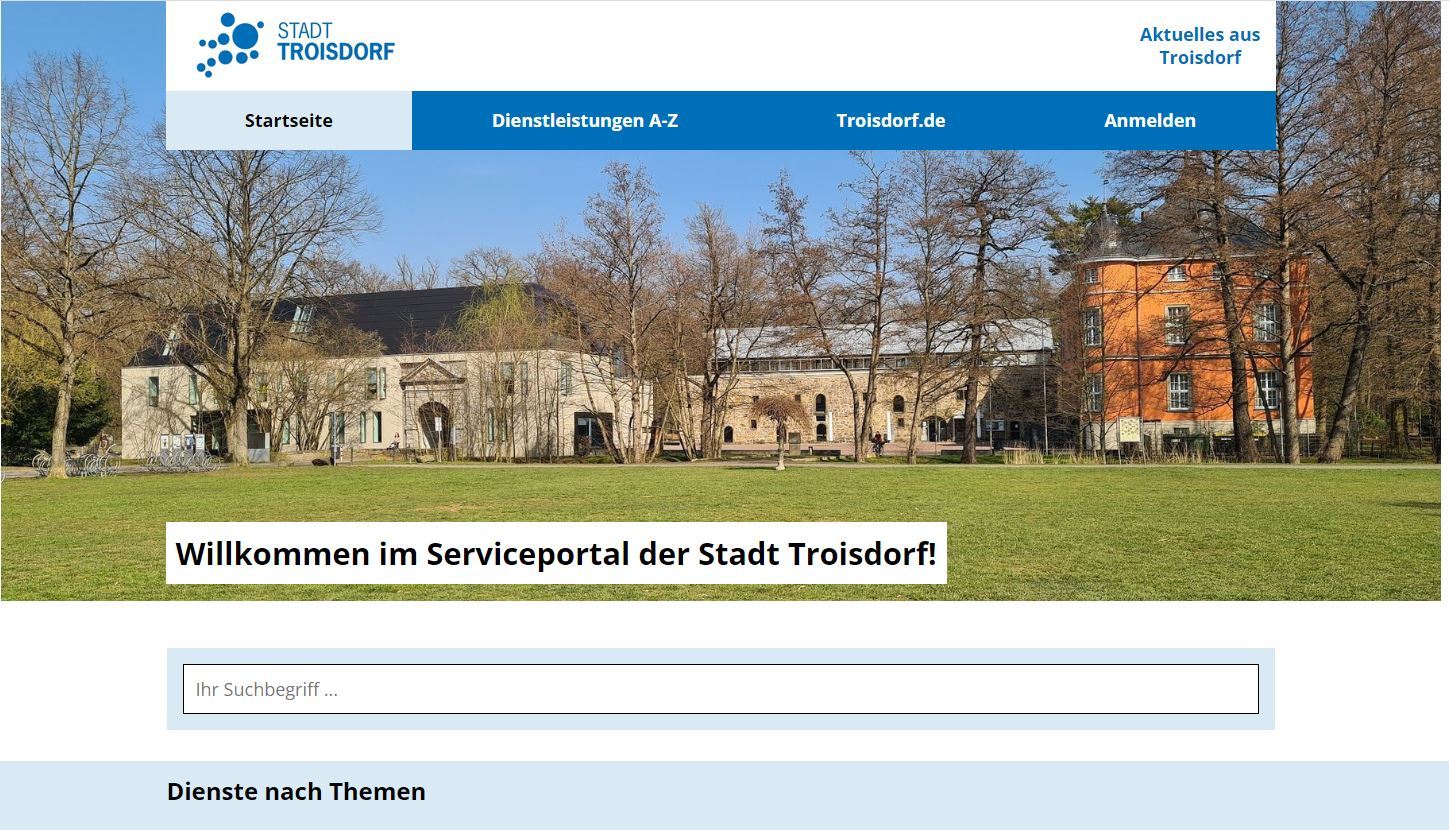Open Dienstleistungen A-Z in the navigation
1449x830 pixels.
click(x=584, y=120)
